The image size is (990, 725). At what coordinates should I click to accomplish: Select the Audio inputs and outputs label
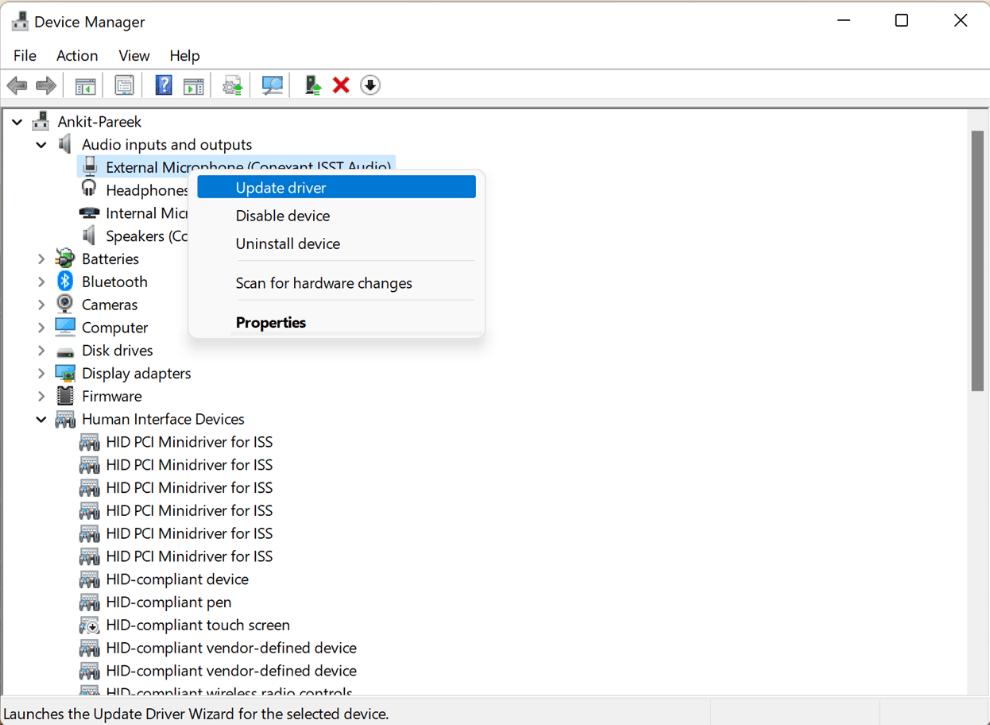pos(167,144)
